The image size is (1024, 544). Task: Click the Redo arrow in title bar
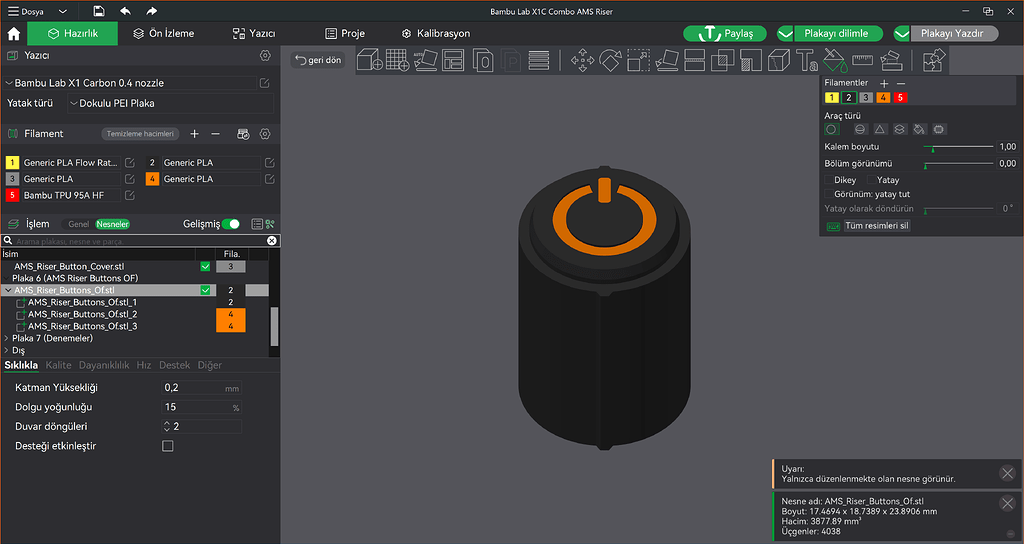(x=152, y=11)
